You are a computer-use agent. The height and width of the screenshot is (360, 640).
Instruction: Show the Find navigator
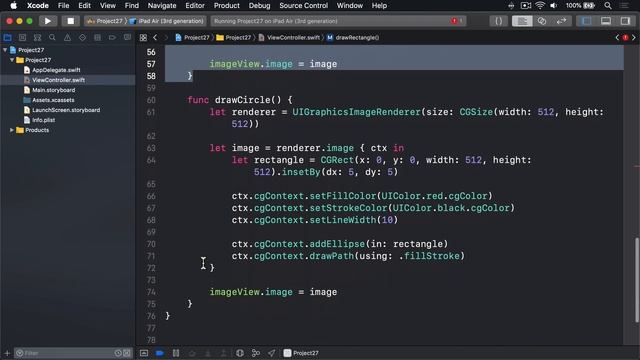52,38
